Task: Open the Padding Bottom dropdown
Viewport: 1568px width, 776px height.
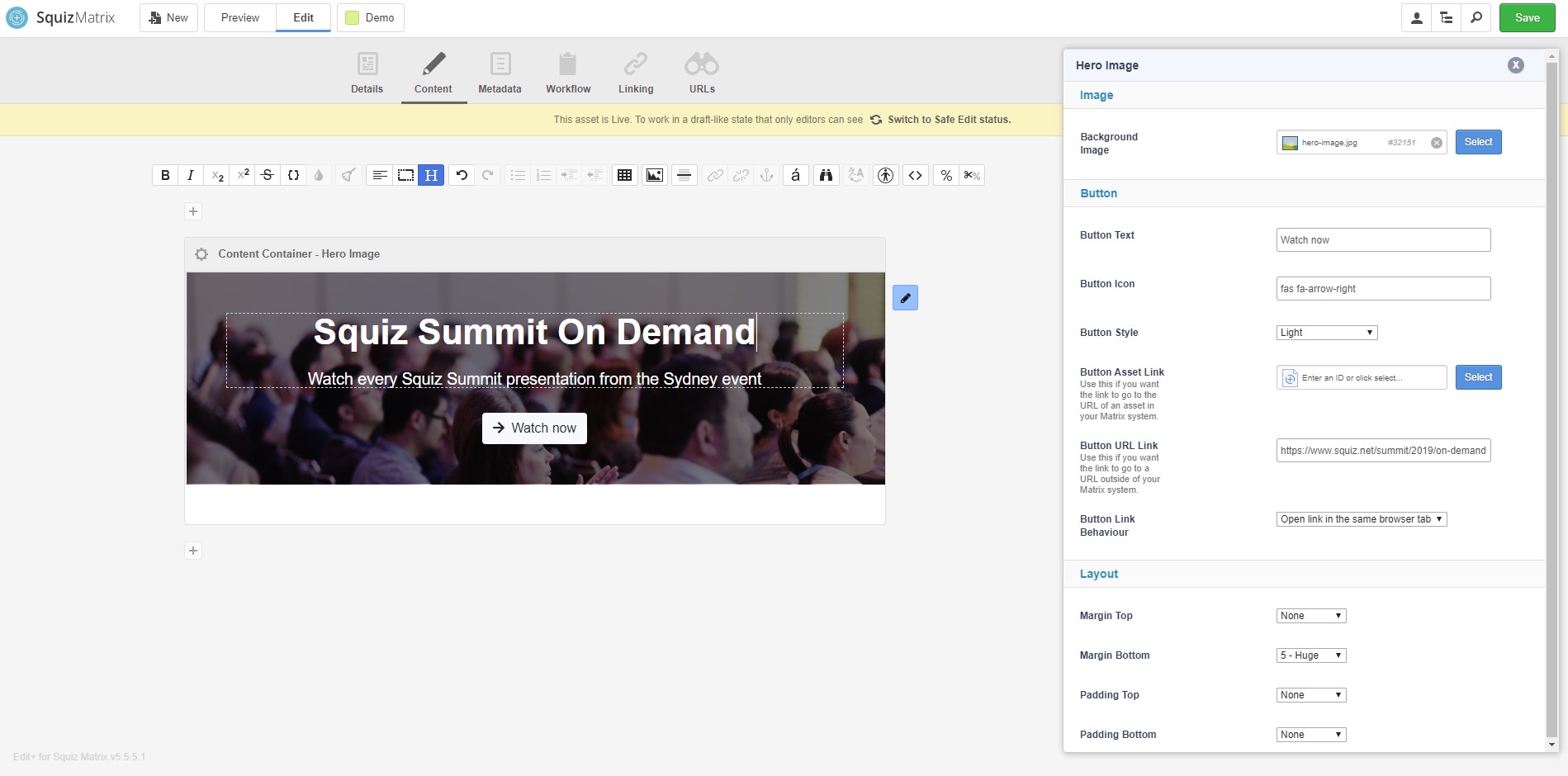Action: pyautogui.click(x=1311, y=735)
